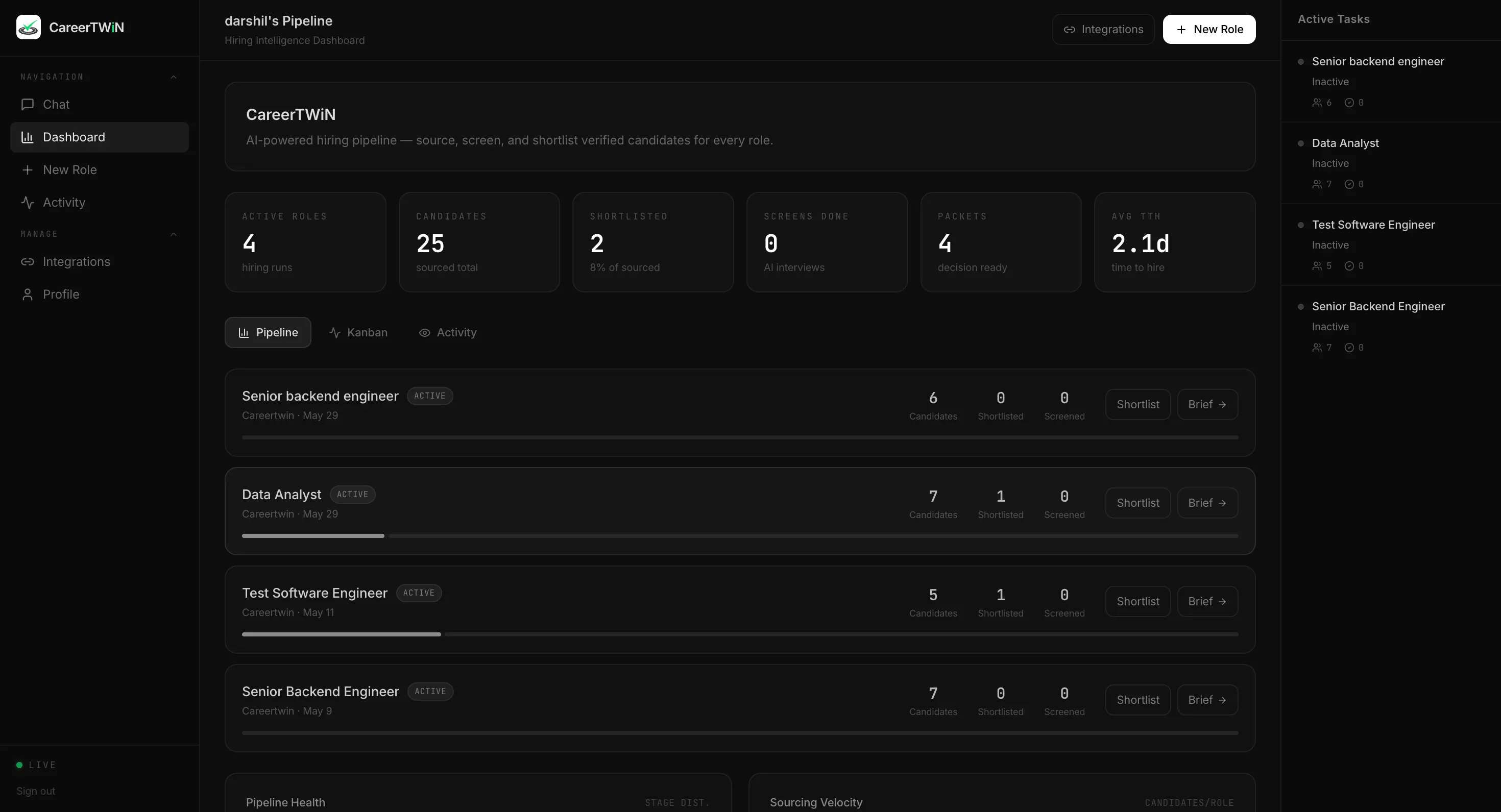Open Profile in the sidebar
Image resolution: width=1501 pixels, height=812 pixels.
click(99, 294)
